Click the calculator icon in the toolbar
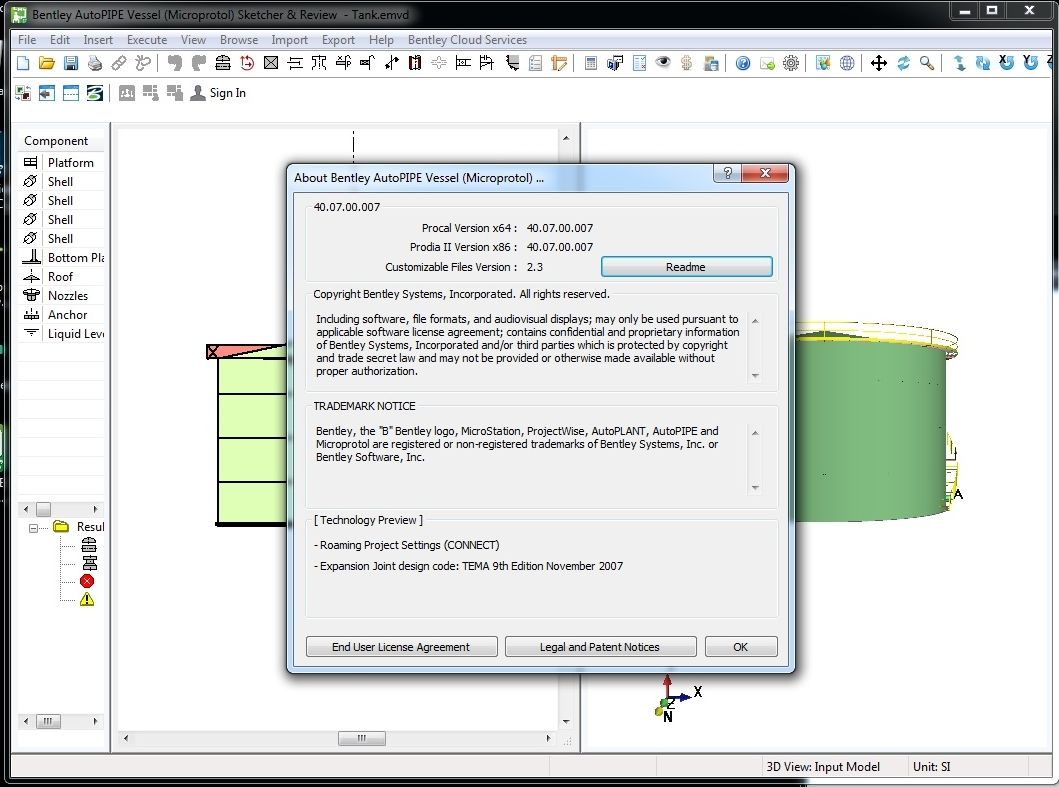Viewport: 1059px width, 787px height. pyautogui.click(x=591, y=64)
